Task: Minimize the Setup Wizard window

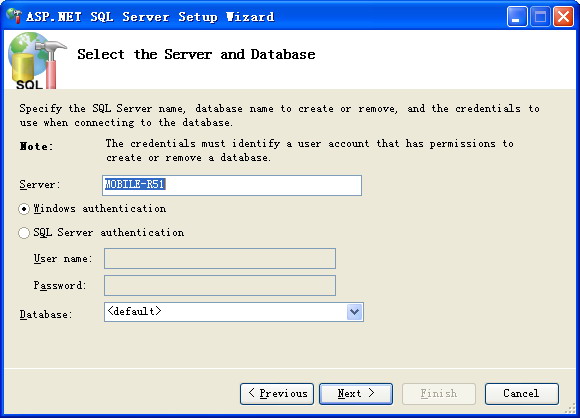Action: [517, 17]
